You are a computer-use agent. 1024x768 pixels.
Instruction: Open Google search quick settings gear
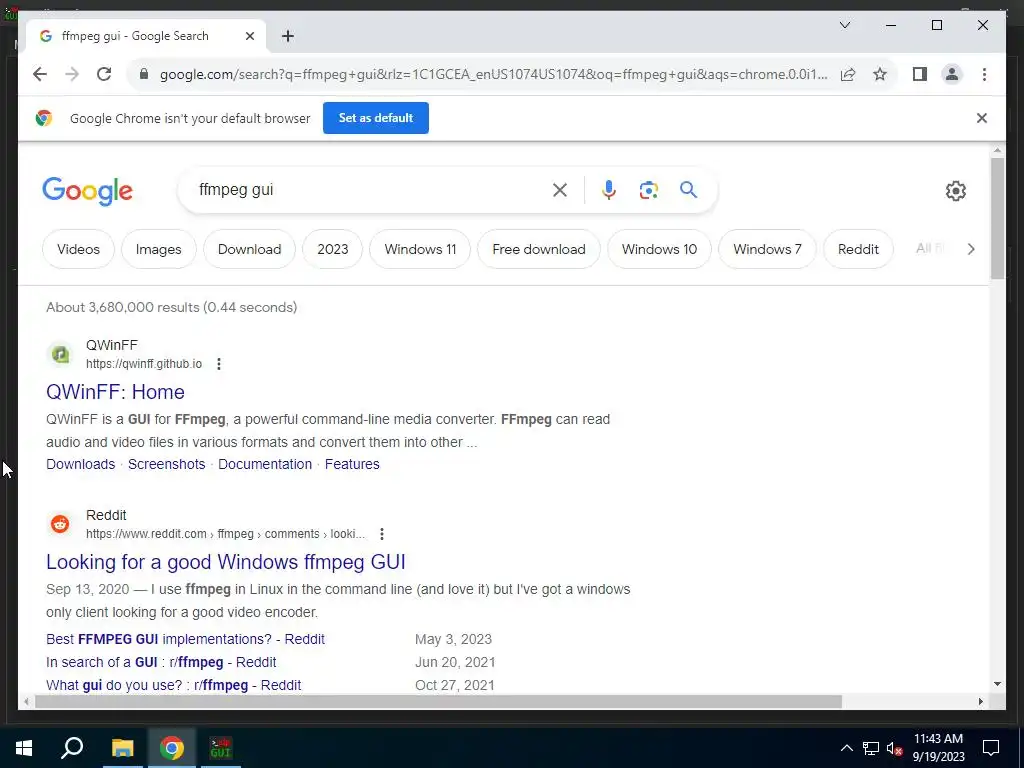[955, 191]
